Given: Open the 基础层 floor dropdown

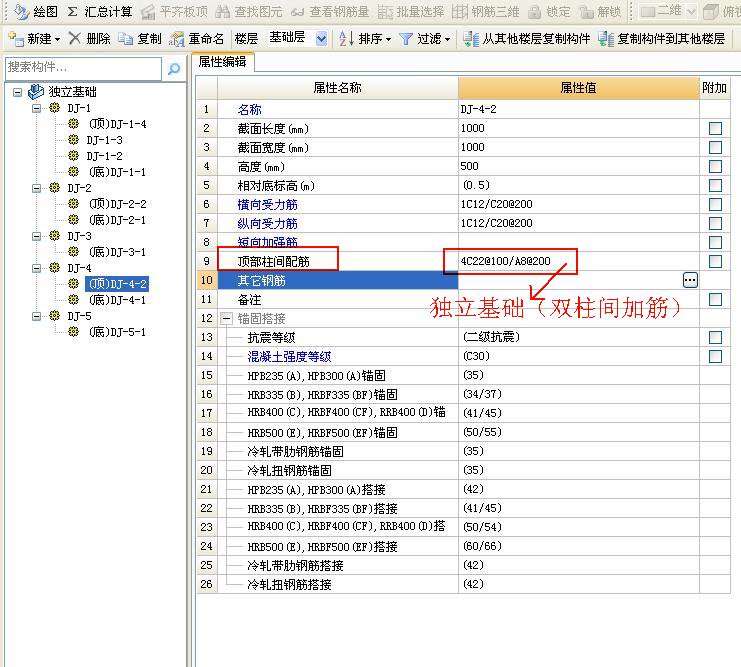Looking at the screenshot, I should pyautogui.click(x=321, y=38).
